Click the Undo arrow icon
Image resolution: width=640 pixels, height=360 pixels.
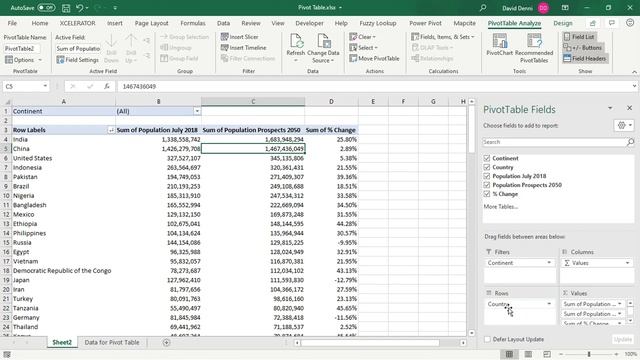click(x=80, y=8)
